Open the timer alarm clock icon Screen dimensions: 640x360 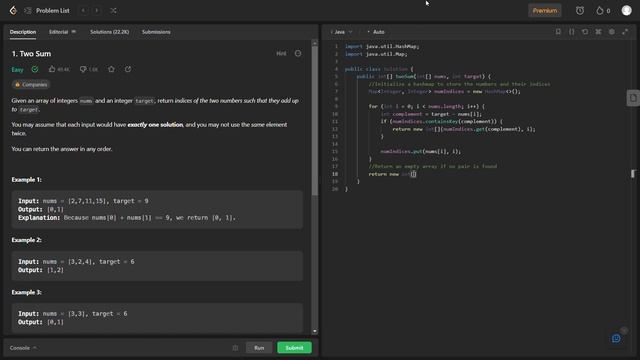pos(580,11)
